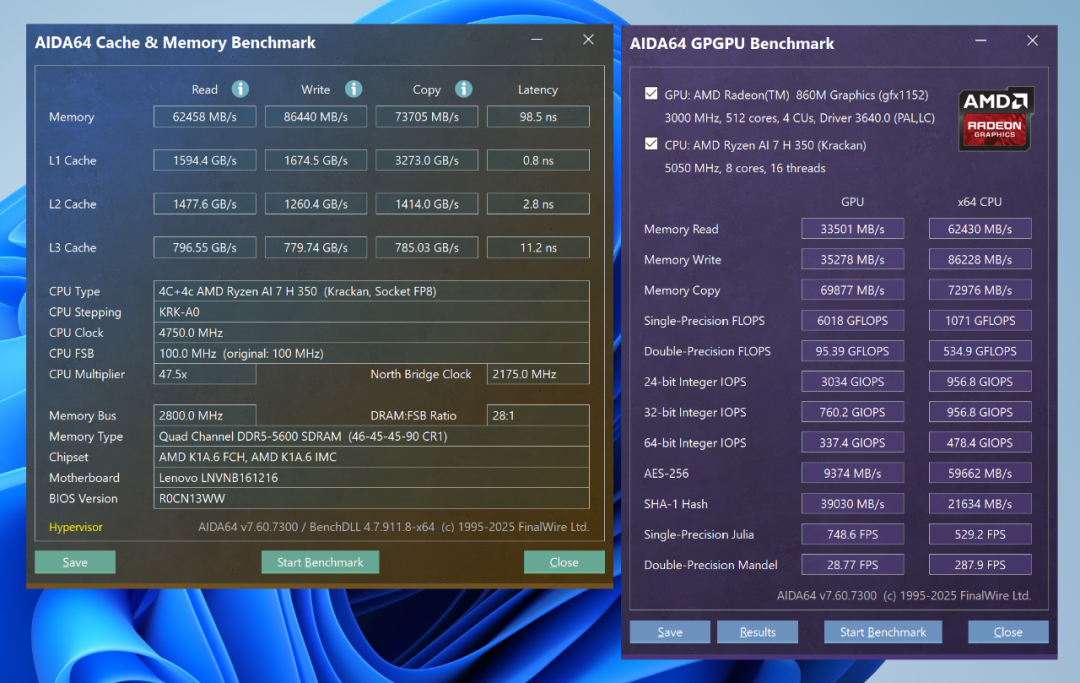Save the Cache & Memory Benchmark results
Image resolution: width=1080 pixels, height=683 pixels.
[75, 562]
